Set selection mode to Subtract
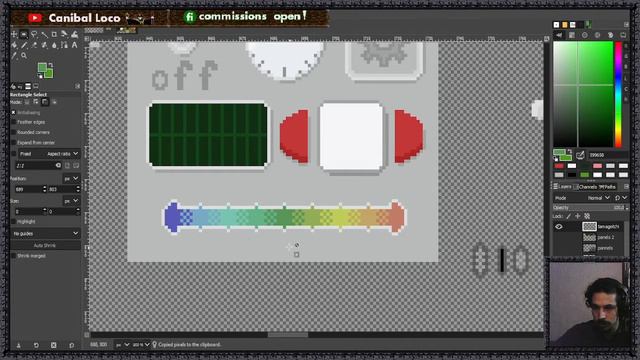640x360 pixels. (45, 102)
